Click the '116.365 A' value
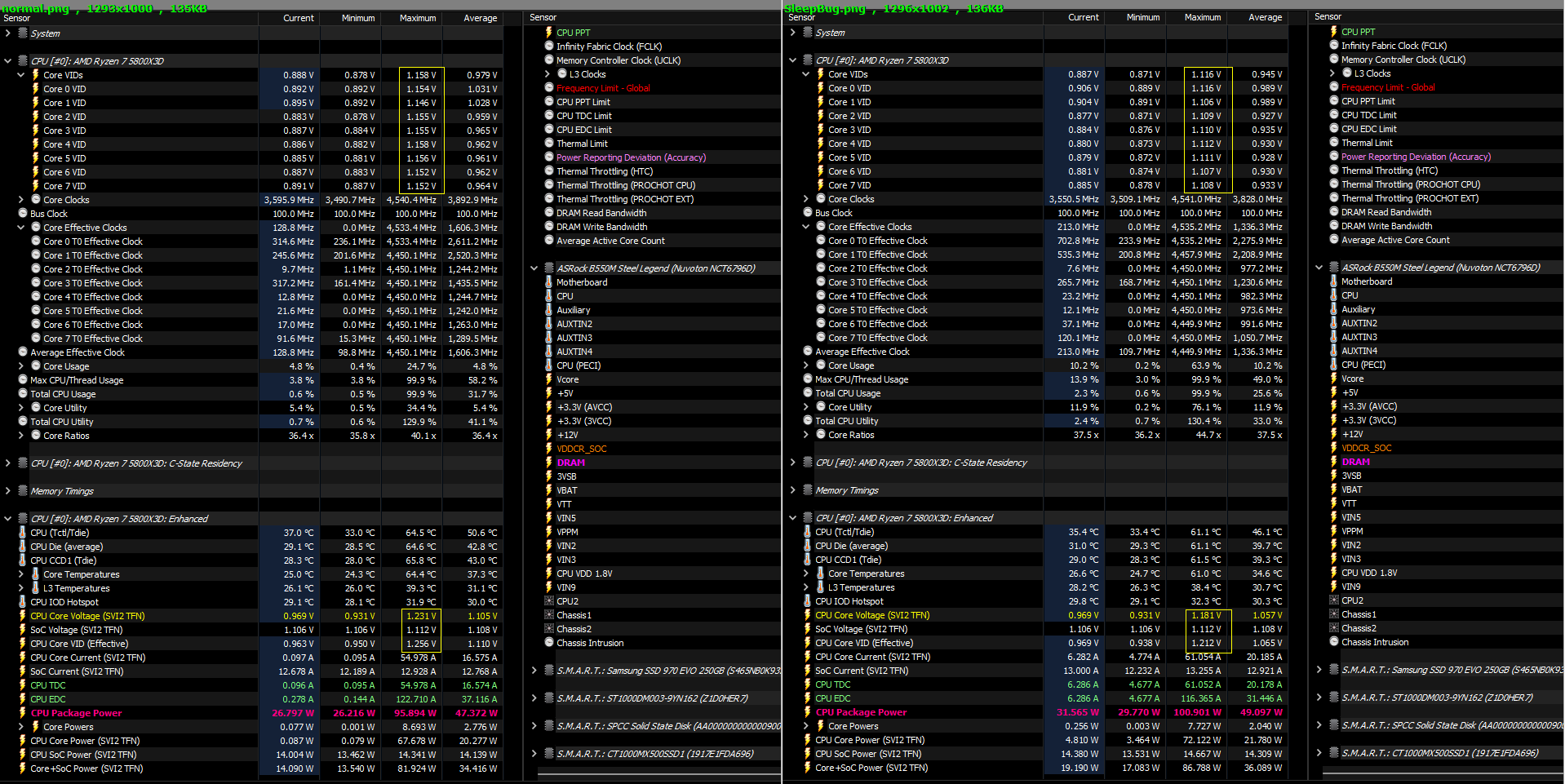Image resolution: width=1565 pixels, height=784 pixels. pos(1201,698)
